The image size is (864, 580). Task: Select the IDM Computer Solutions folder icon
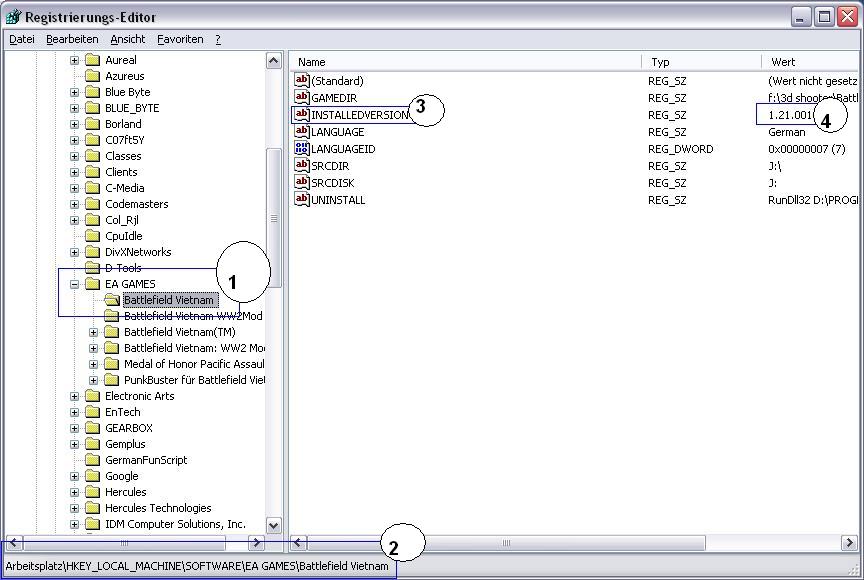point(93,523)
